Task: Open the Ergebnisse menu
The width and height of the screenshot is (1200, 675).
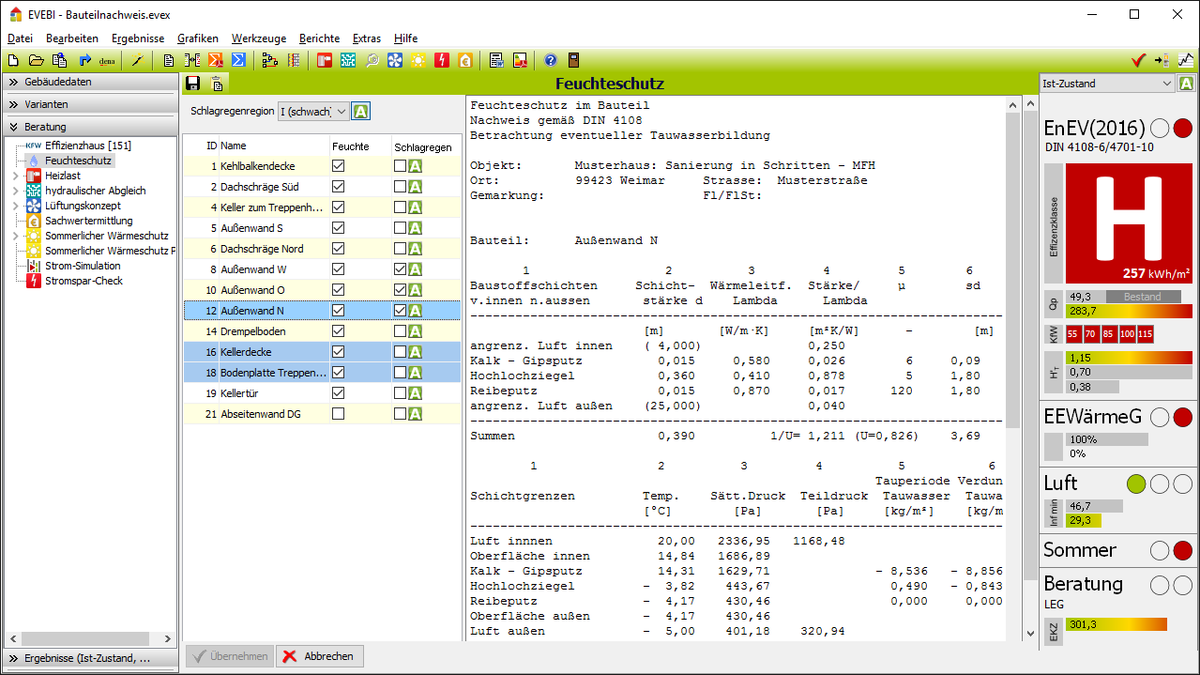Action: coord(138,38)
